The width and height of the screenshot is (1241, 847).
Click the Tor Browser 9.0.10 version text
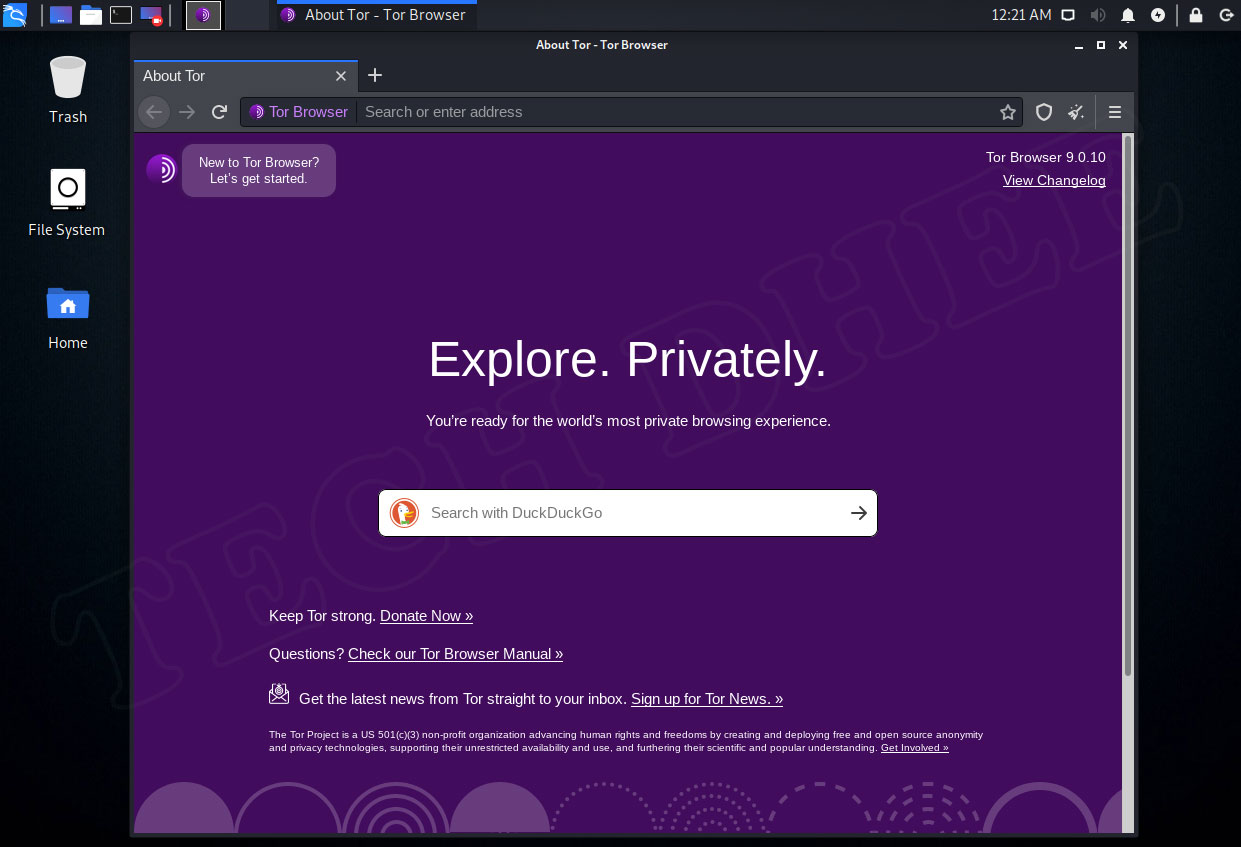coord(1046,157)
